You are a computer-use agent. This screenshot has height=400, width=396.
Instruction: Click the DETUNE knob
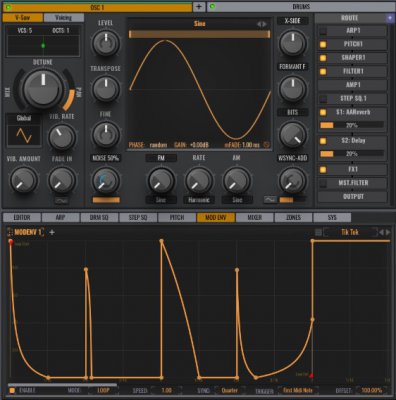coord(43,88)
